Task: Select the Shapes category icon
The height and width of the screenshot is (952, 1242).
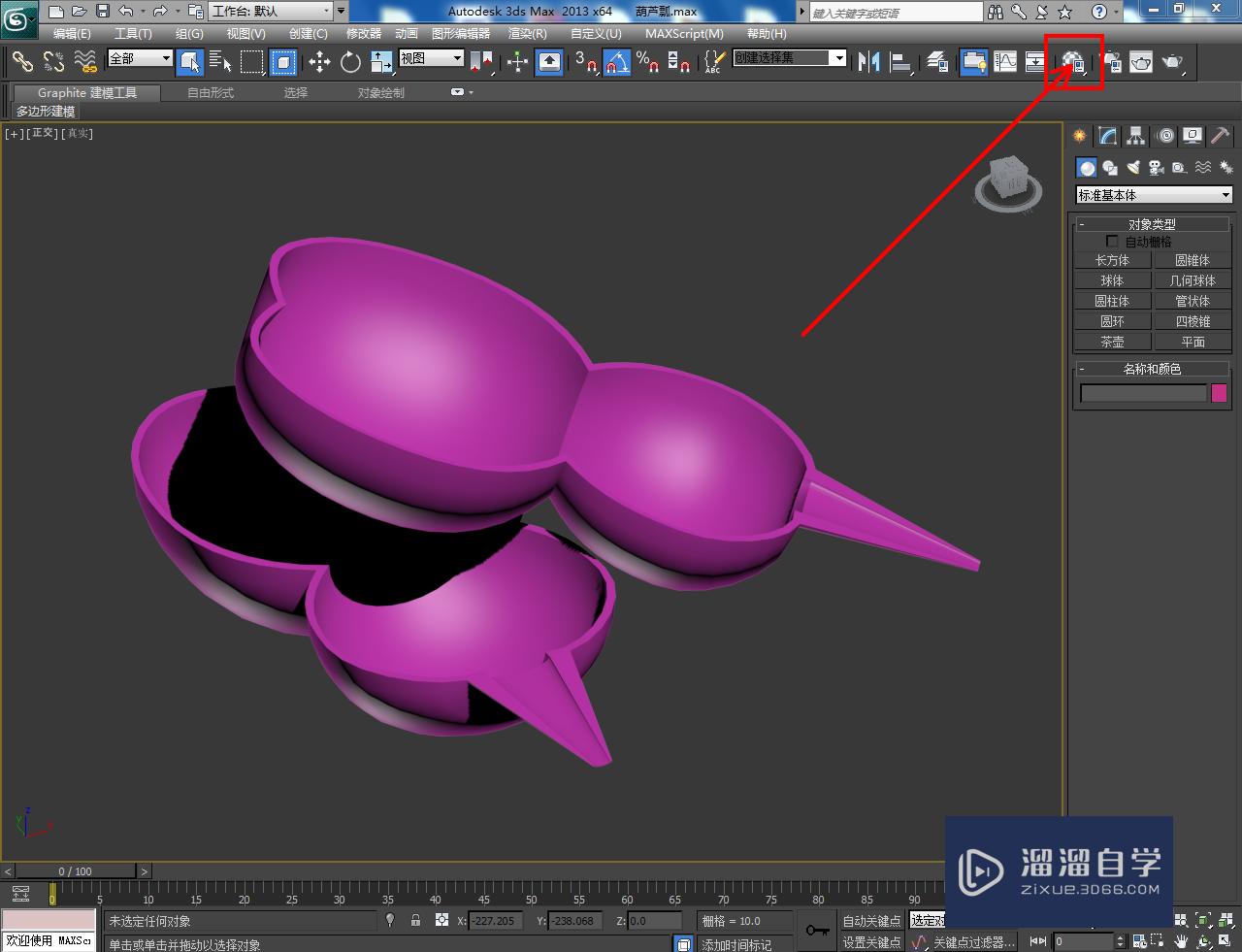Action: pos(1110,167)
